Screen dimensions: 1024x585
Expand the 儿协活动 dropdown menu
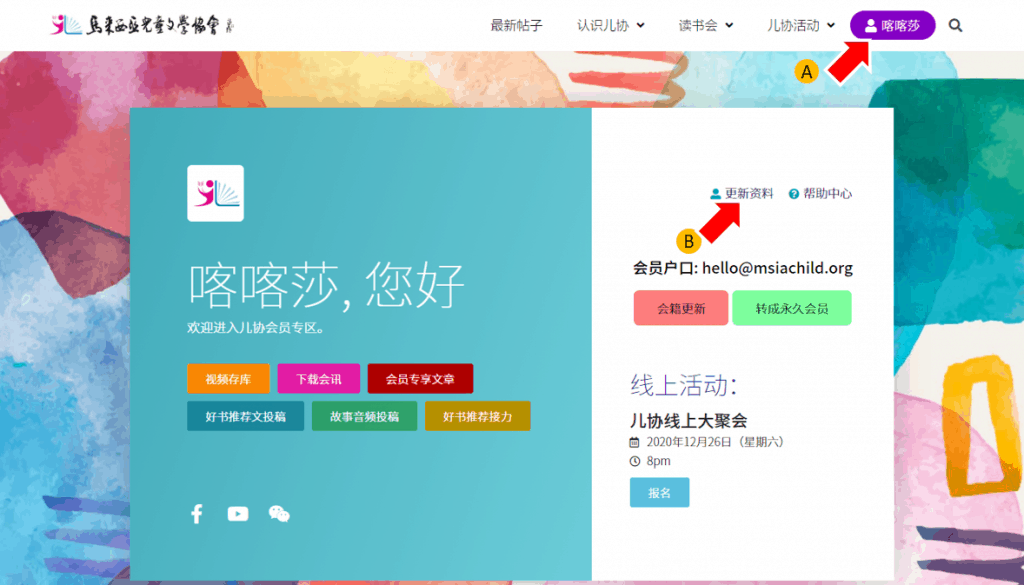click(800, 26)
